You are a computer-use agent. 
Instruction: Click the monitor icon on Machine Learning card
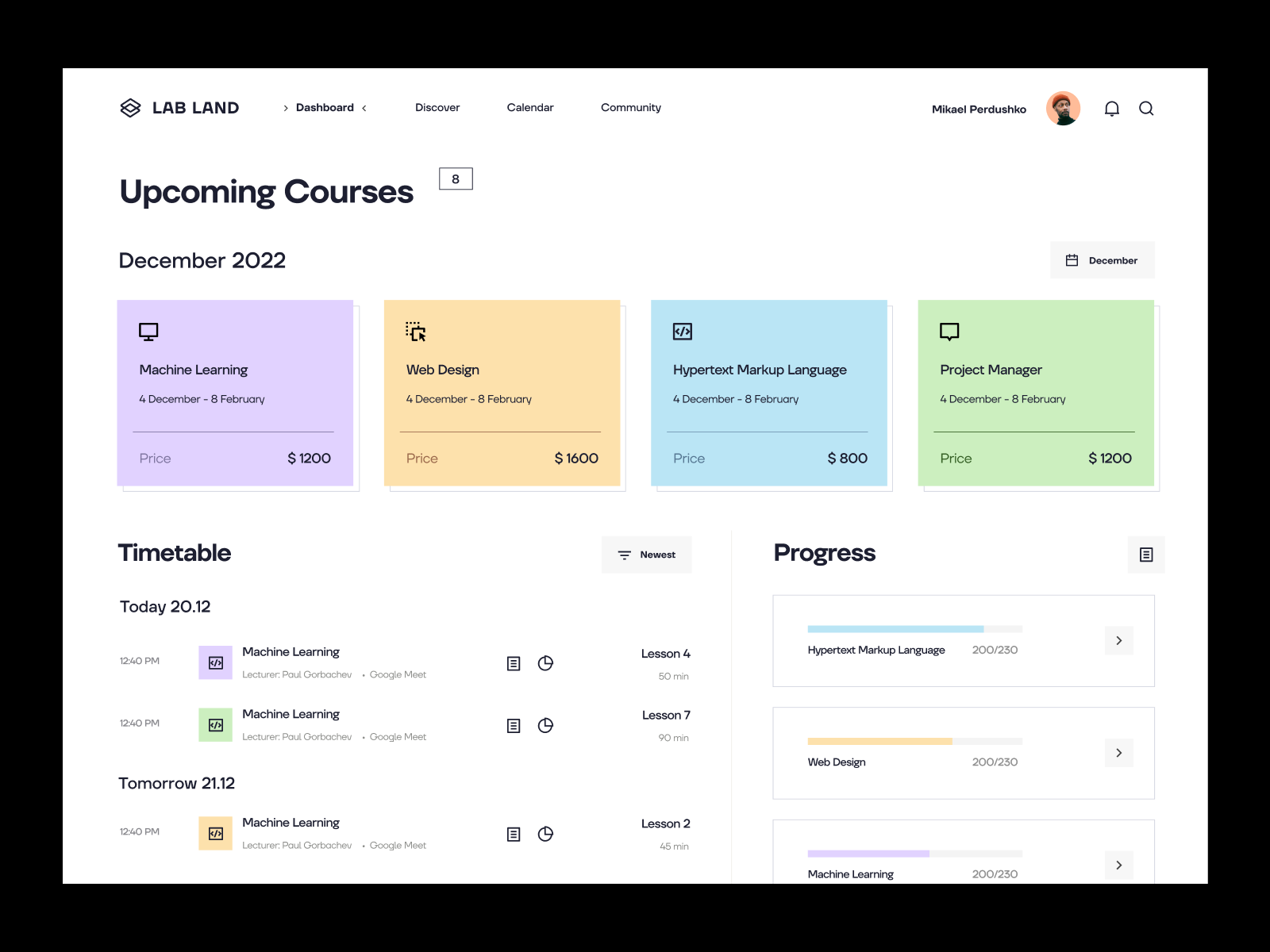(149, 332)
